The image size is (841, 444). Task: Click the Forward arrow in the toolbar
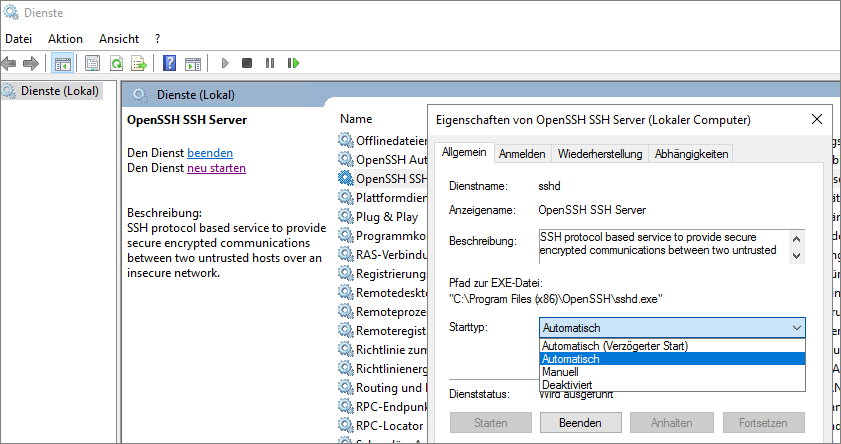point(31,63)
